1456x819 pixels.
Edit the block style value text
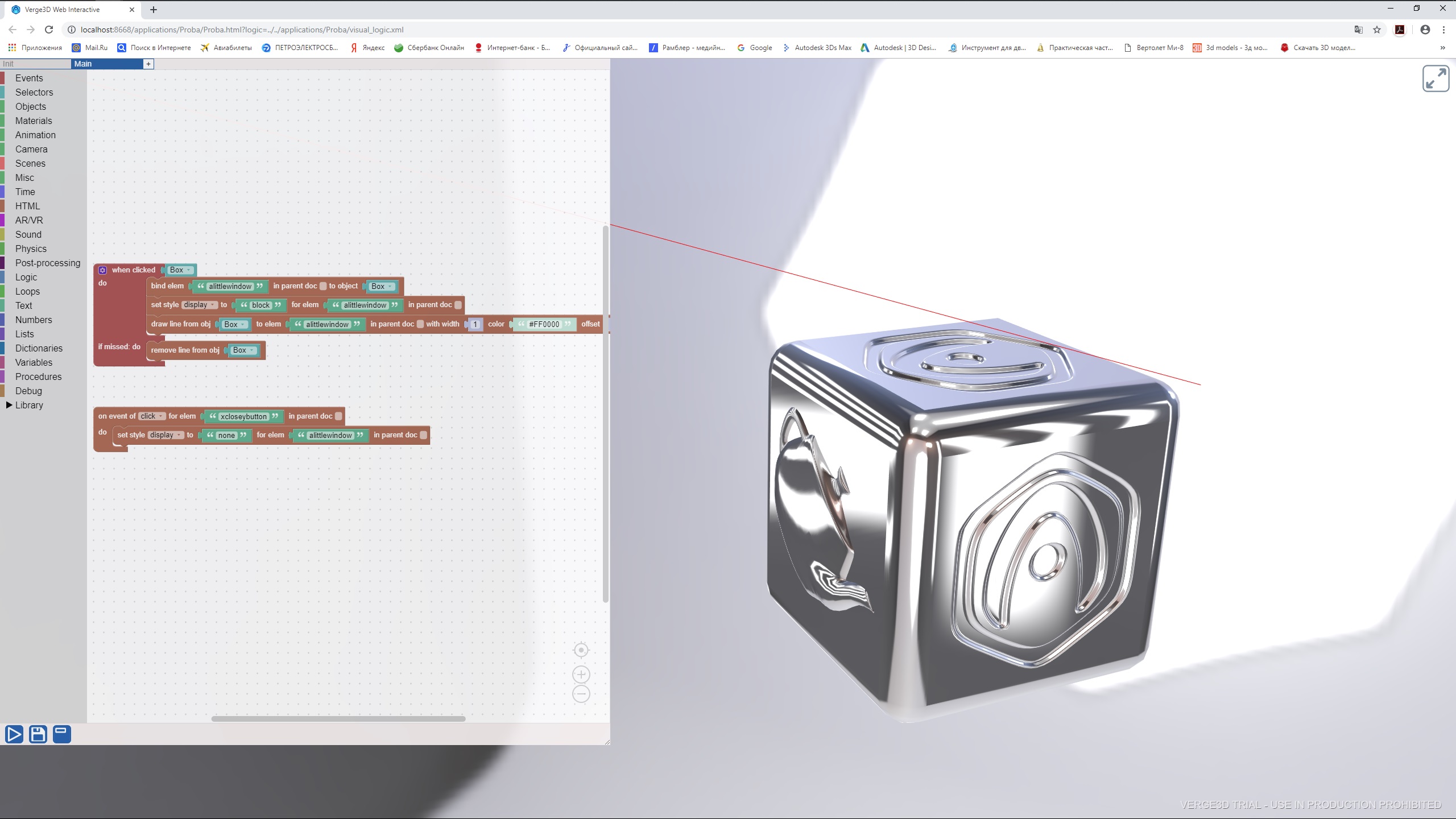point(261,305)
